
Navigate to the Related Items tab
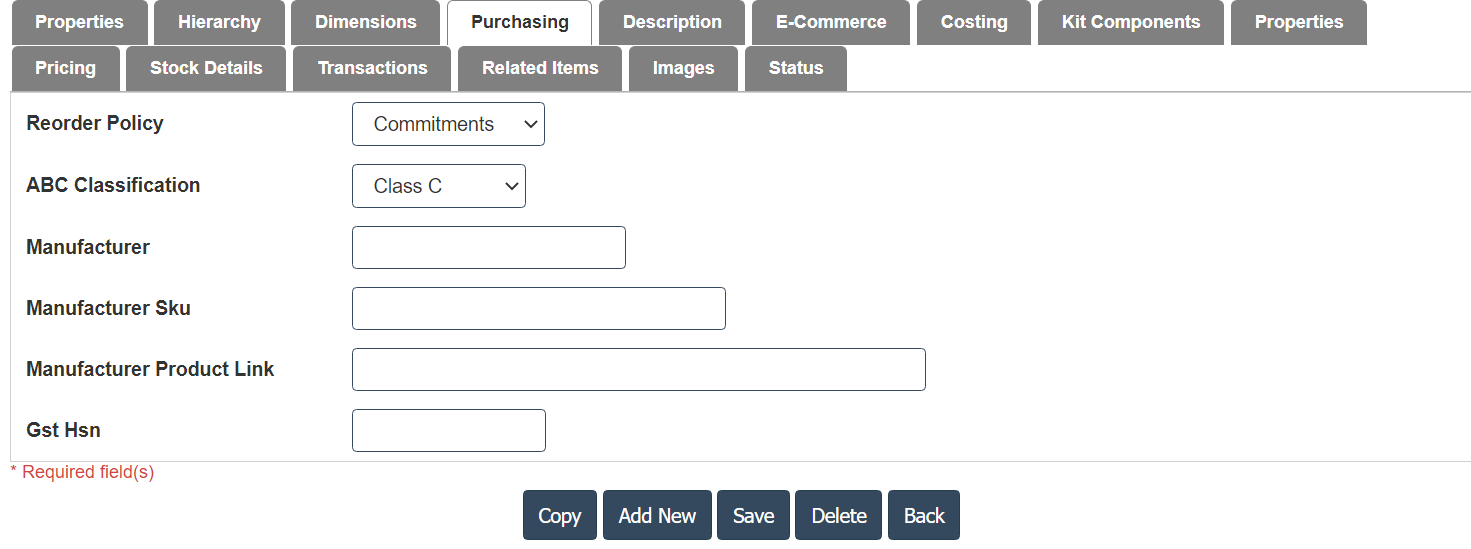(540, 68)
